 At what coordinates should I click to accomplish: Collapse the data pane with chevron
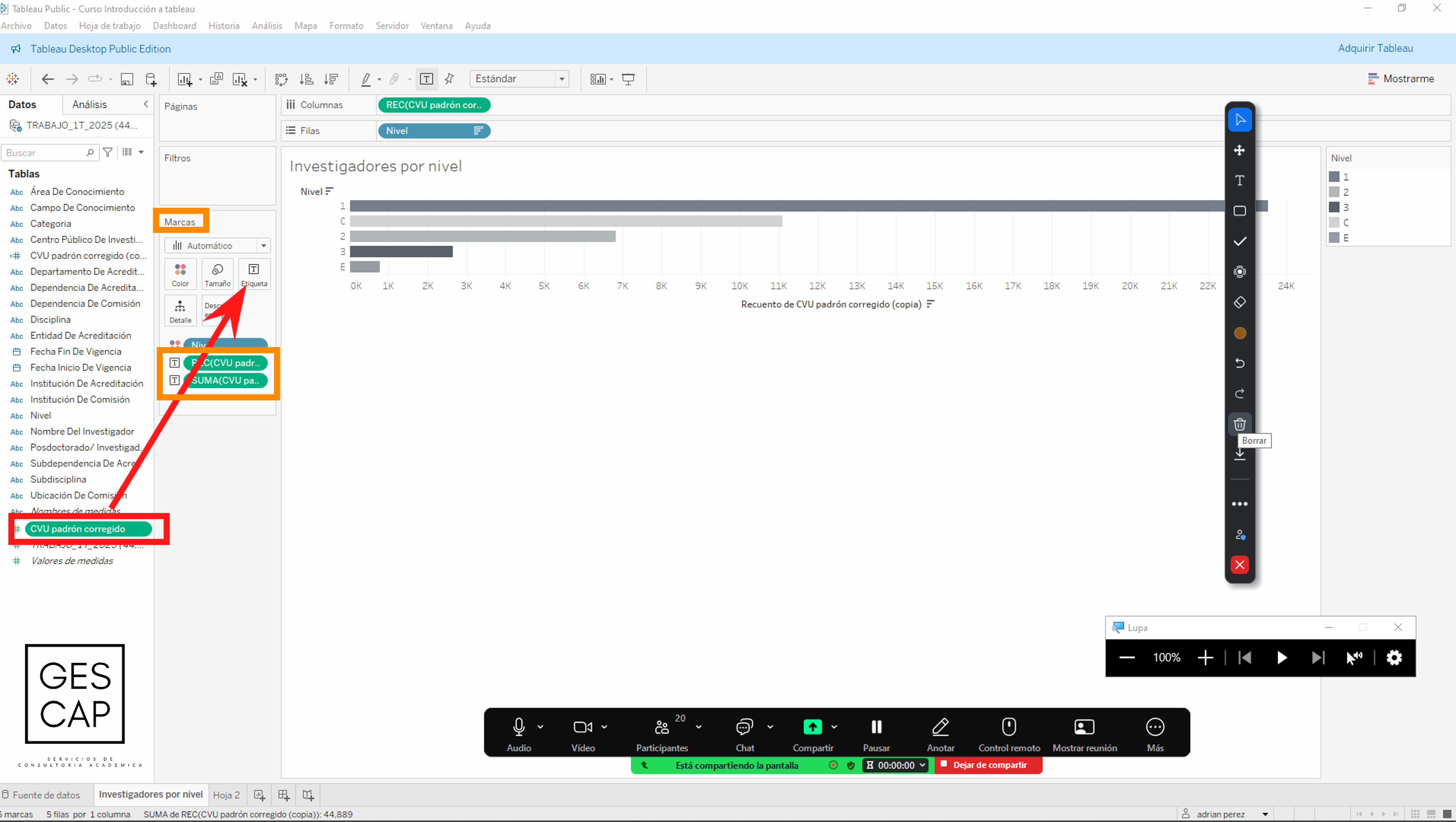(x=146, y=104)
